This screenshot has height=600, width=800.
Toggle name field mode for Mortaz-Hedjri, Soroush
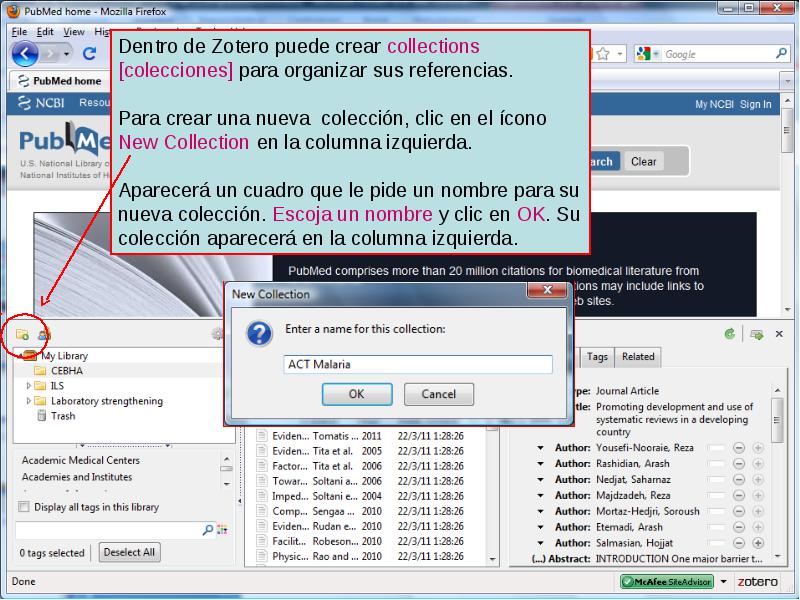click(716, 511)
